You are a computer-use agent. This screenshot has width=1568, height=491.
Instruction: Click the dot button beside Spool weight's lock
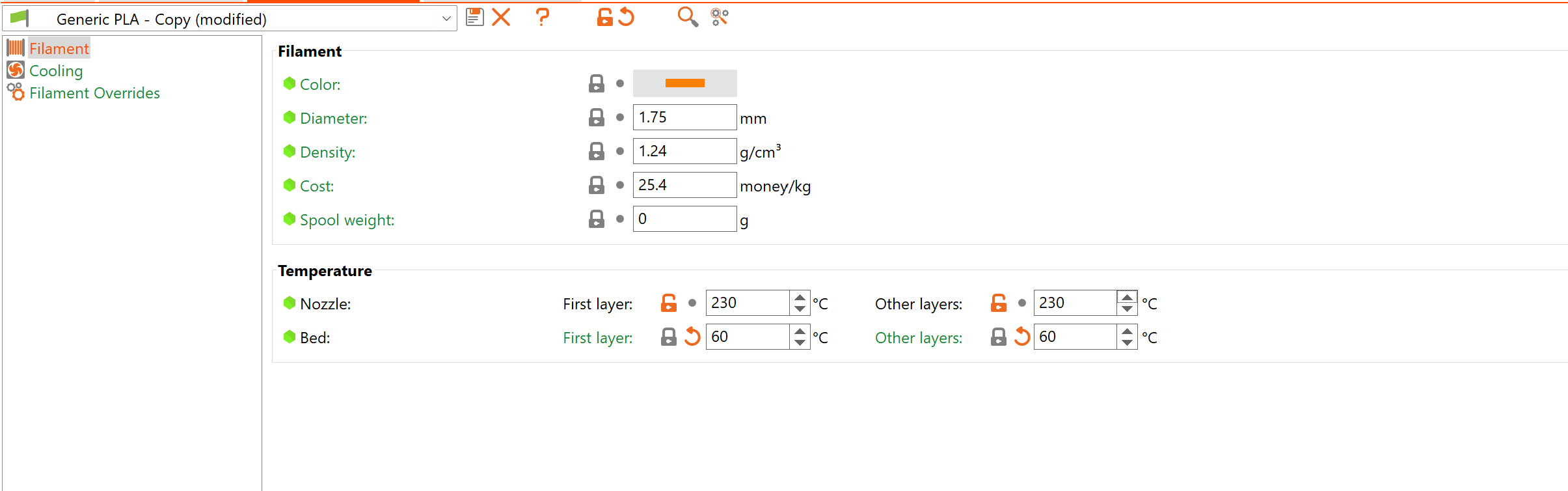(x=620, y=219)
